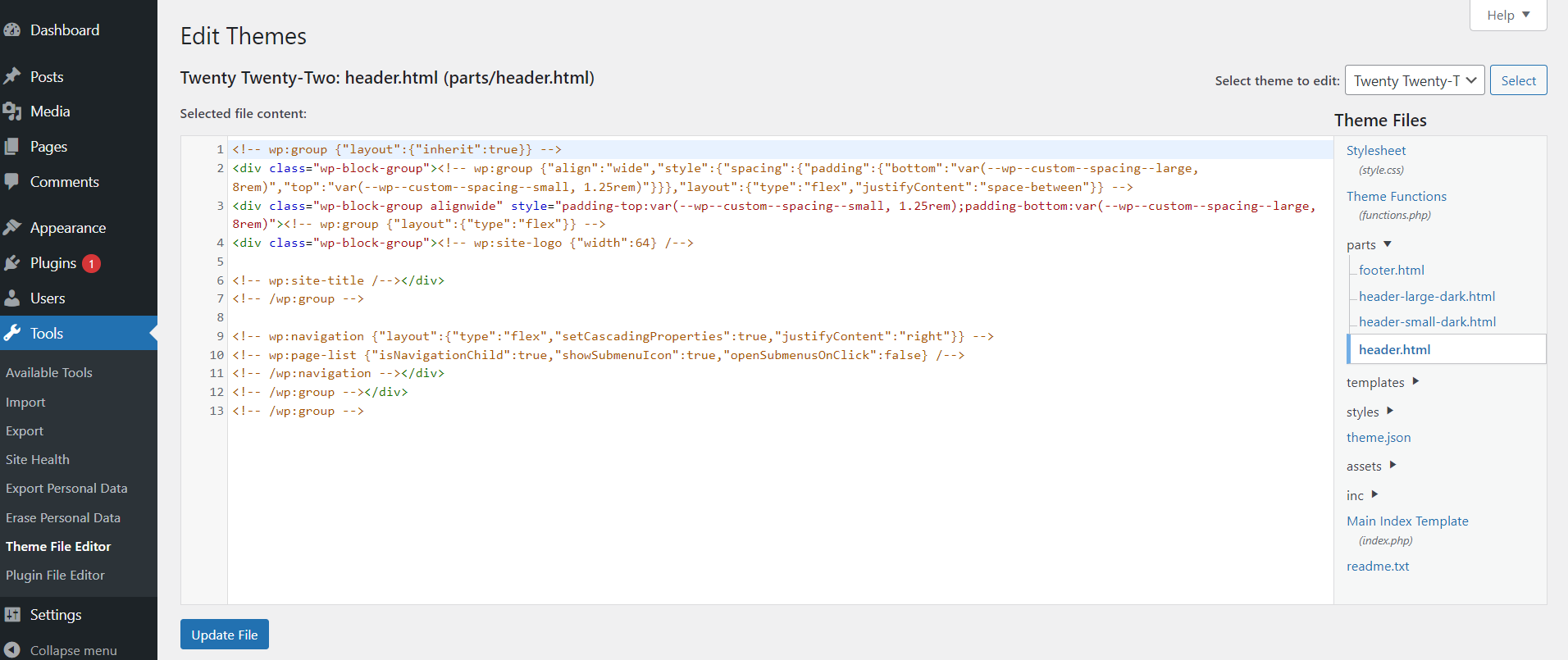Open the Settings menu label
The image size is (1568, 660).
point(56,615)
